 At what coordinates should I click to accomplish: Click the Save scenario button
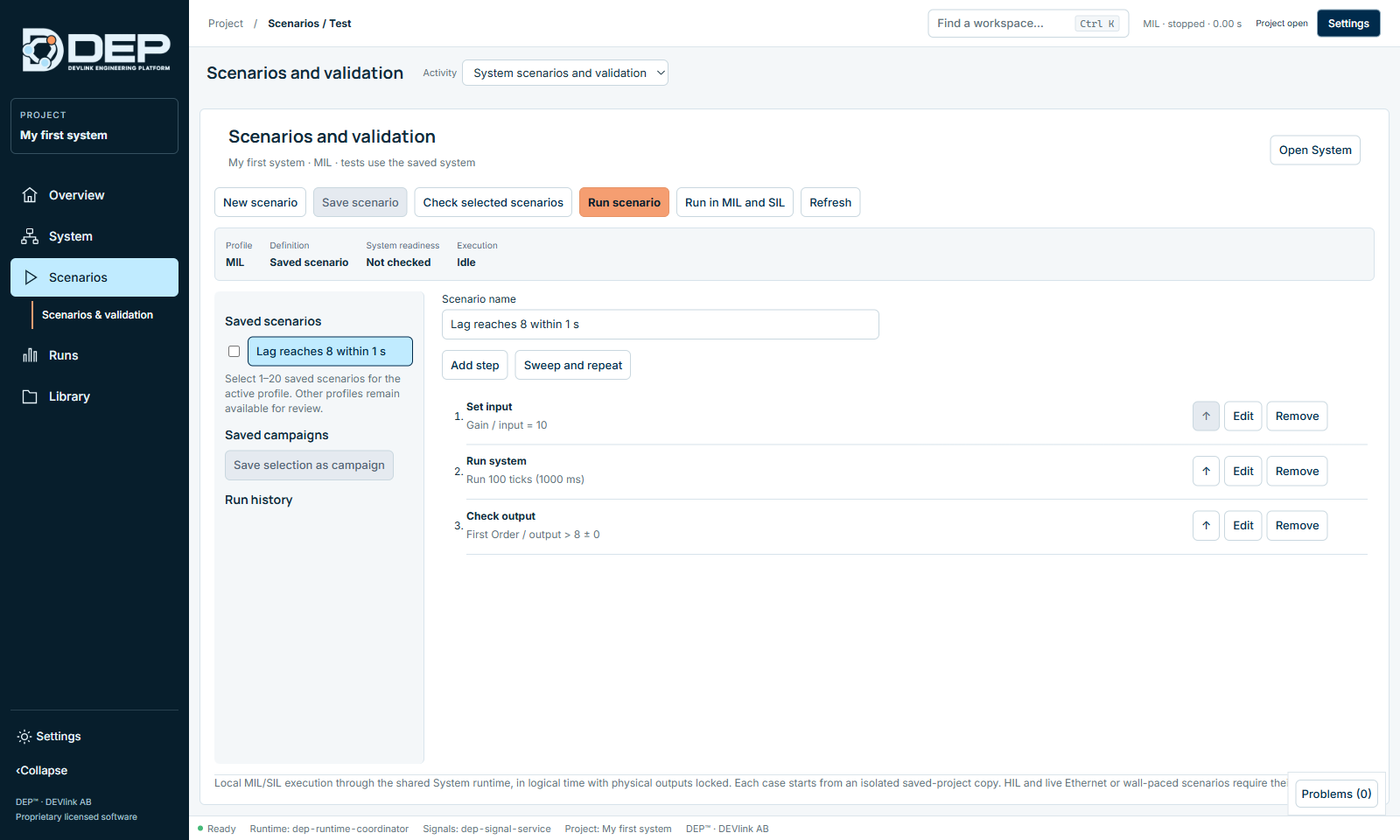click(360, 202)
